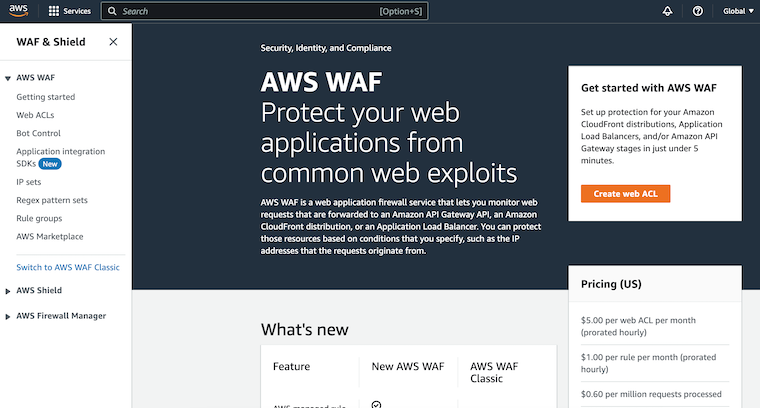This screenshot has height=408, width=760.
Task: Click the Create web ACL button
Action: (625, 194)
